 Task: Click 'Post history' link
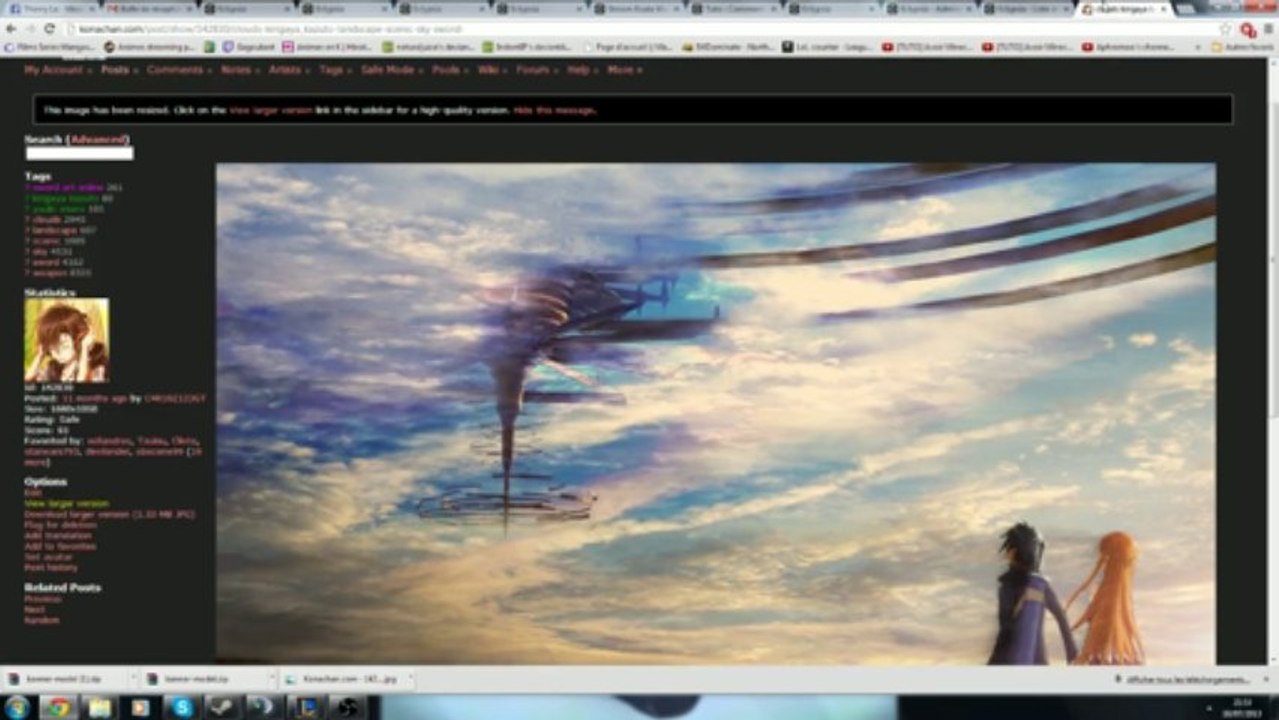tap(50, 568)
